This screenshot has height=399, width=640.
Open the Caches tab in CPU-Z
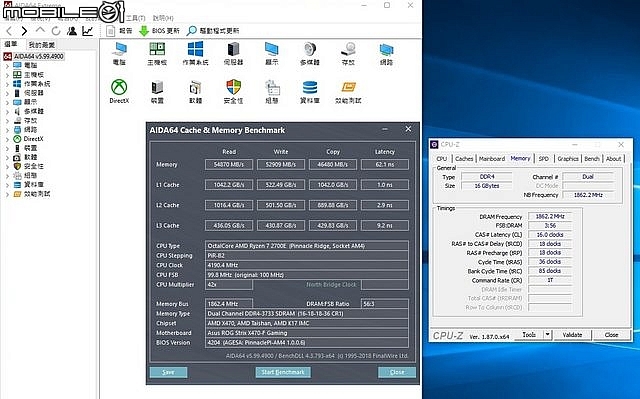coord(464,159)
